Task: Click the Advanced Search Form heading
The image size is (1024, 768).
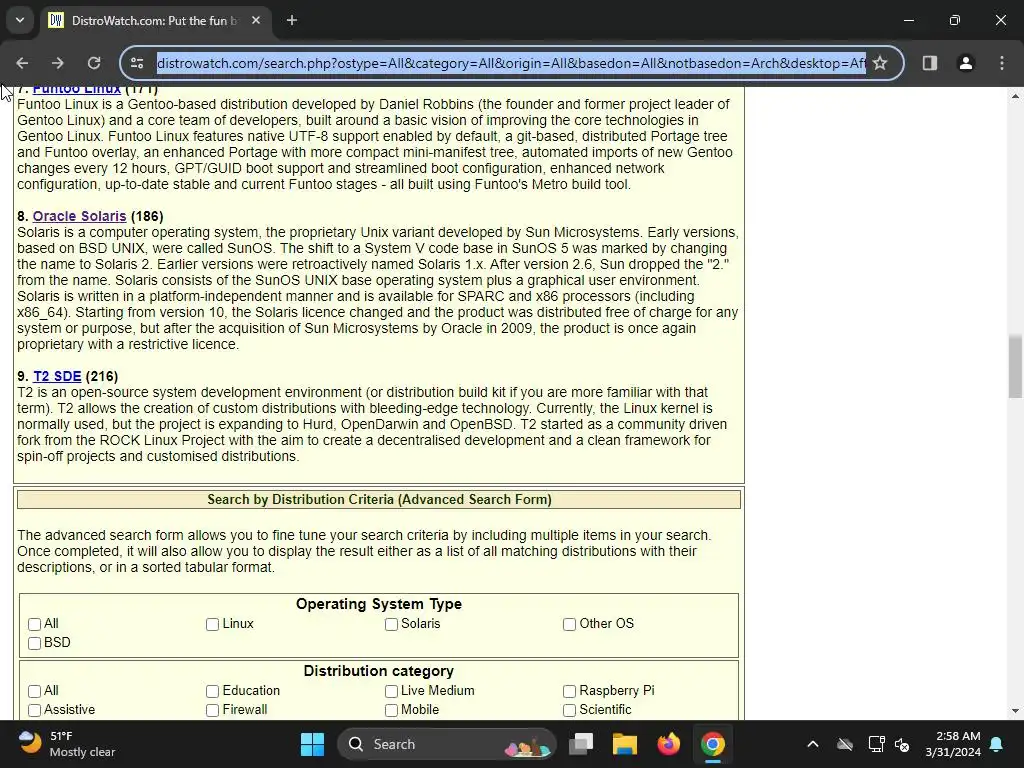Action: click(379, 500)
